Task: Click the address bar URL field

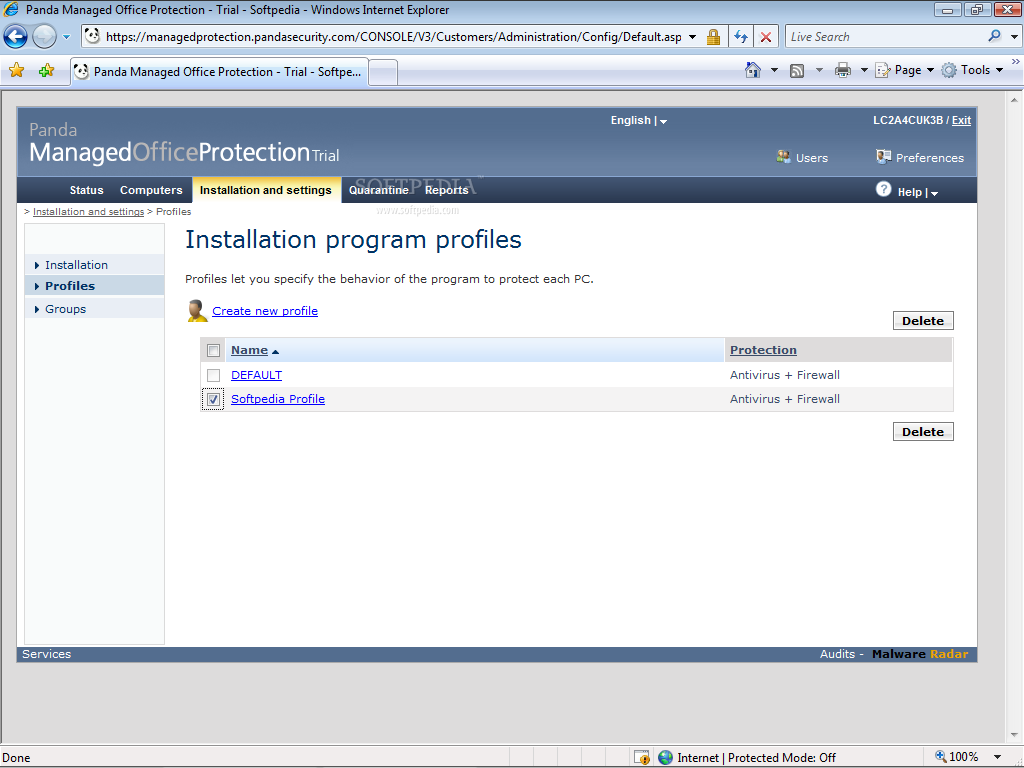Action: tap(393, 37)
